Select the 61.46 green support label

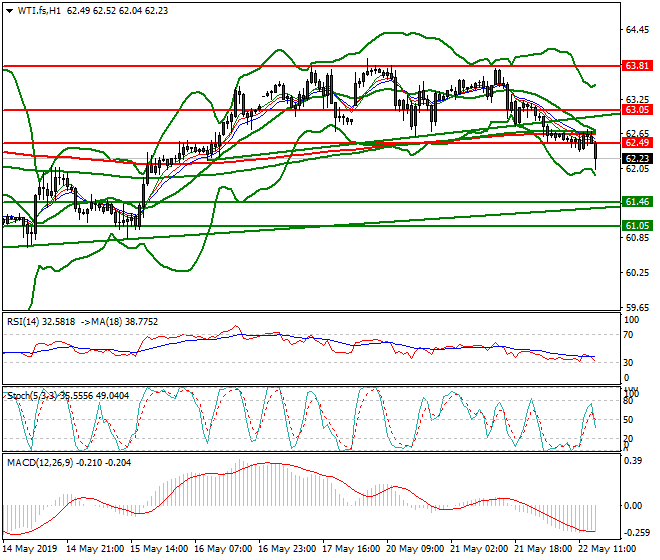pyautogui.click(x=637, y=202)
